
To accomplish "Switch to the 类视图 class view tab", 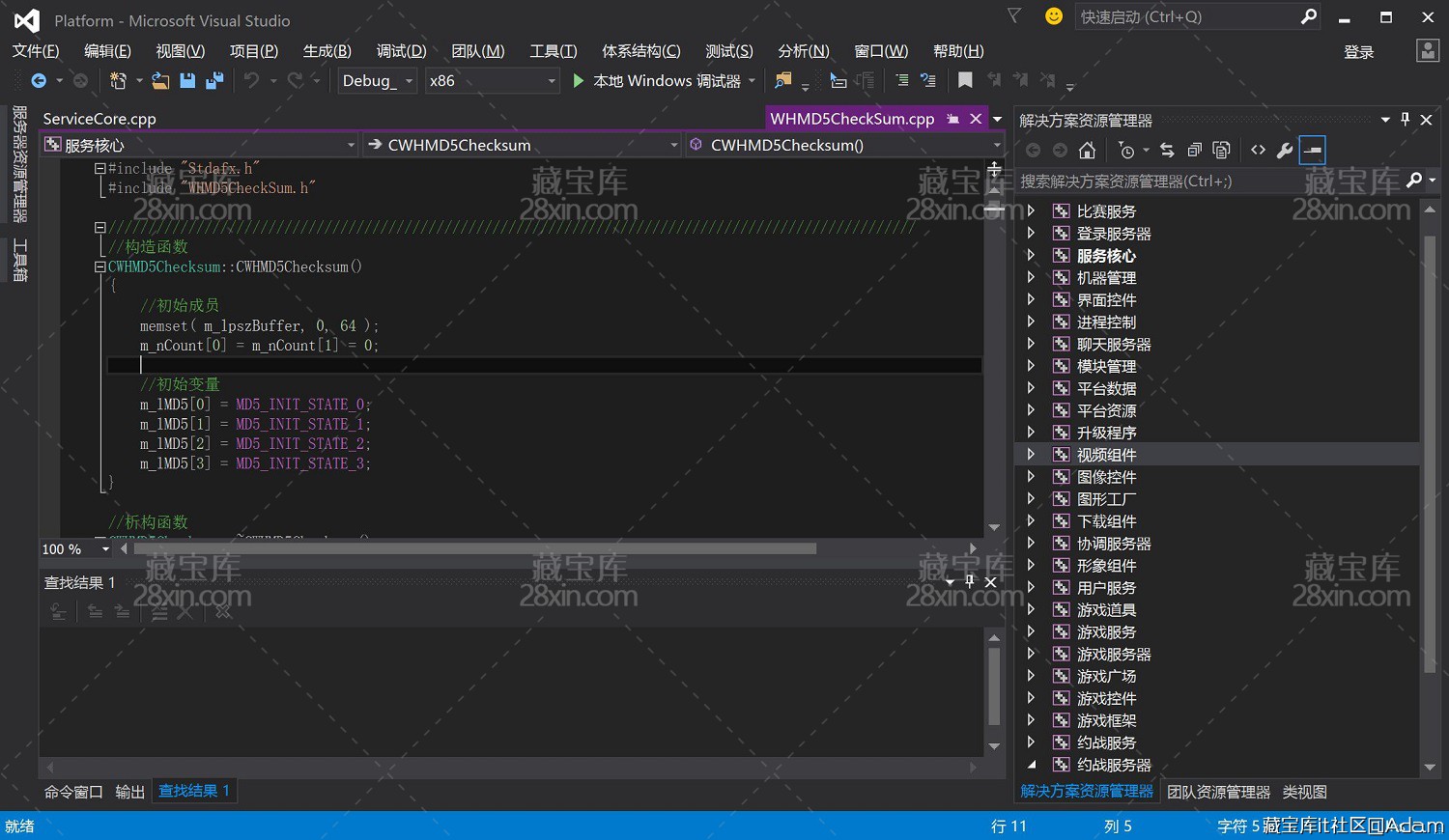I will point(1304,792).
